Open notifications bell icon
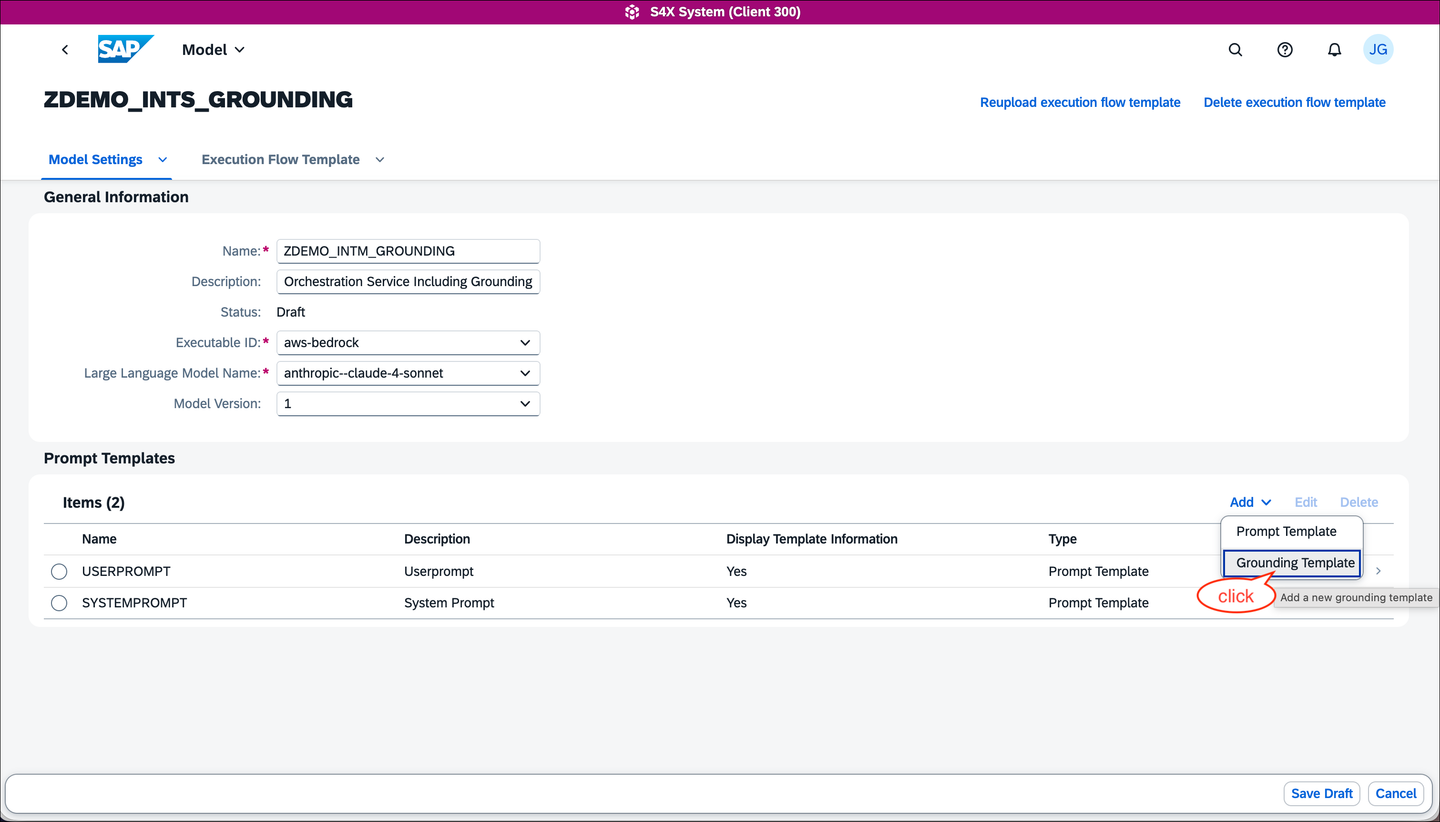 pyautogui.click(x=1334, y=50)
